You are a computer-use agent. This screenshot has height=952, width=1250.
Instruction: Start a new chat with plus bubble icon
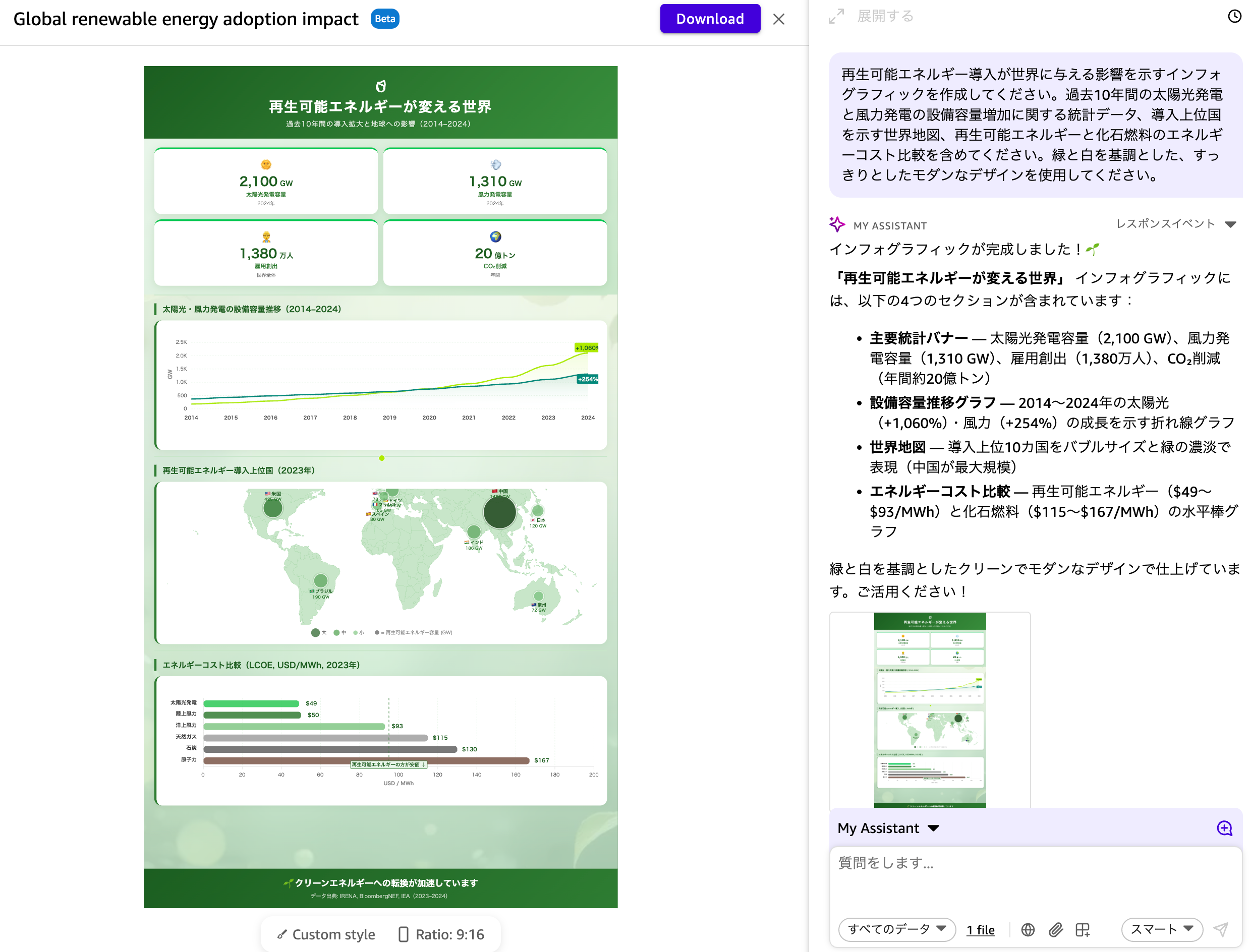point(1224,828)
